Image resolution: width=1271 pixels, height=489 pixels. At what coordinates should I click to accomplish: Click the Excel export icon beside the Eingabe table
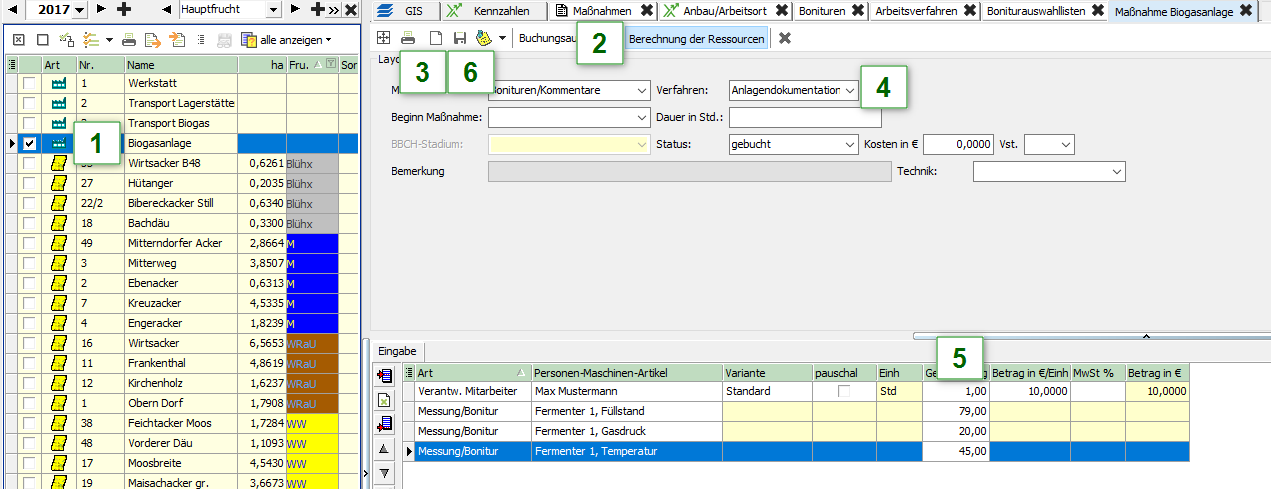(x=385, y=400)
